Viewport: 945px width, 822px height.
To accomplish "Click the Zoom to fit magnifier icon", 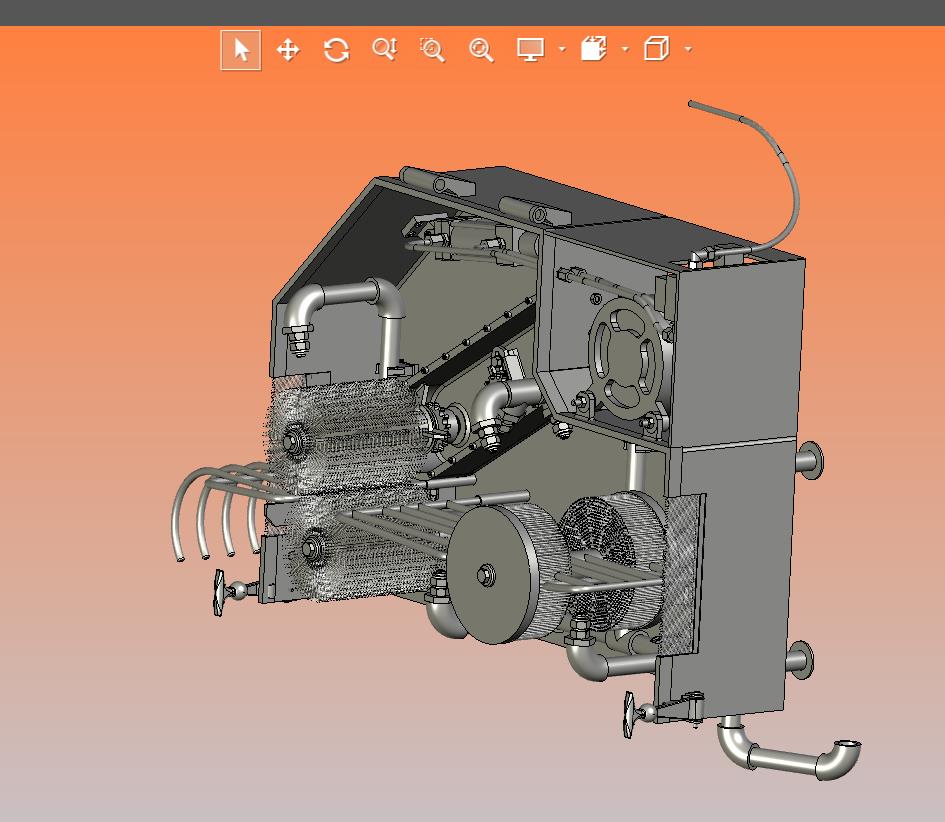I will tap(481, 50).
